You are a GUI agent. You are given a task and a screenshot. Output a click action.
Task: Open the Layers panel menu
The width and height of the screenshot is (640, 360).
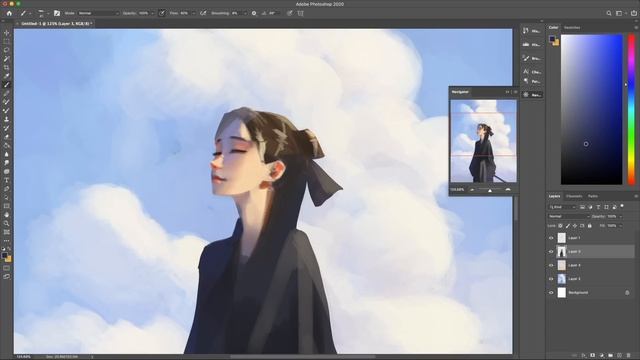tap(636, 196)
